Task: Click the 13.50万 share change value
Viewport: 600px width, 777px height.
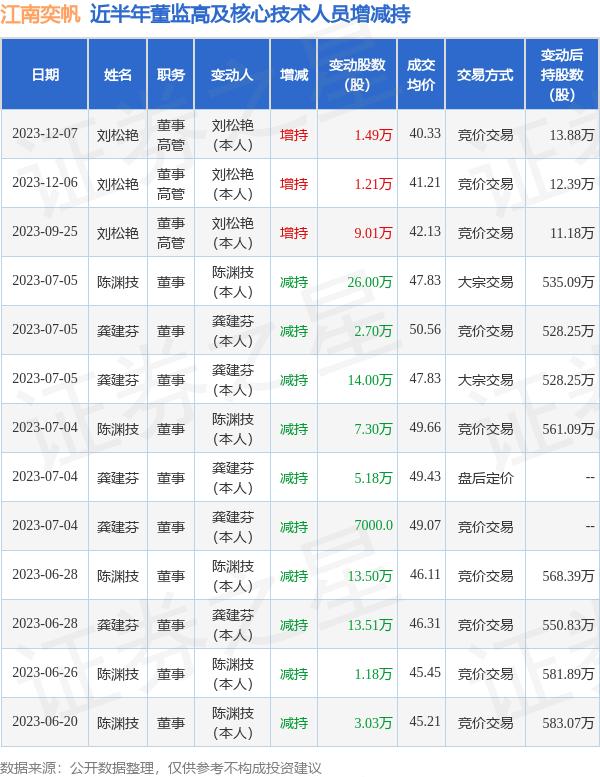Action: pyautogui.click(x=370, y=576)
